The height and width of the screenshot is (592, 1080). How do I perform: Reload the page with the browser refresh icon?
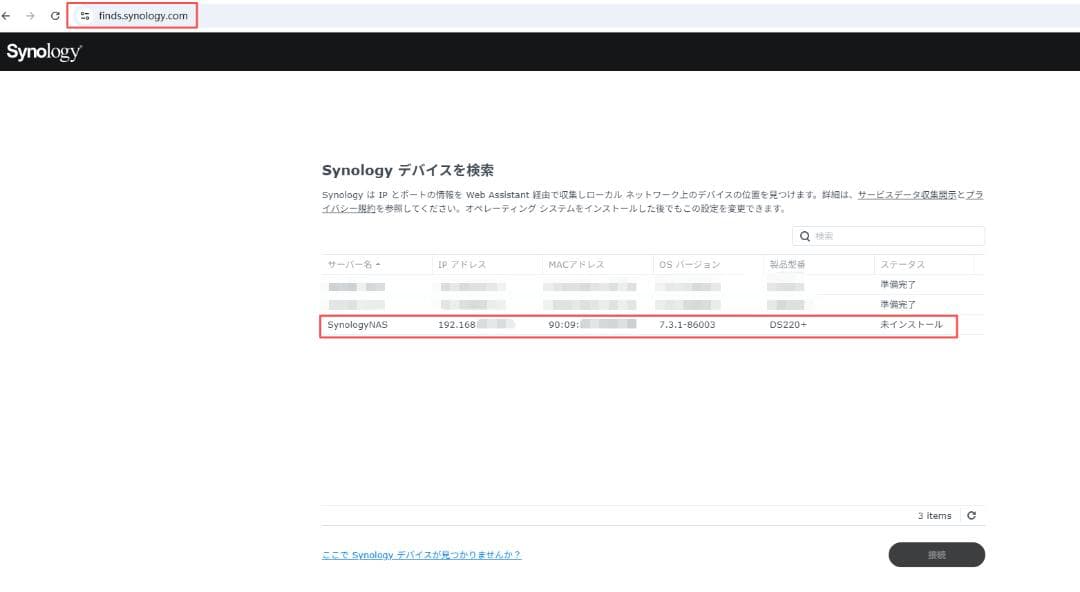pyautogui.click(x=52, y=15)
